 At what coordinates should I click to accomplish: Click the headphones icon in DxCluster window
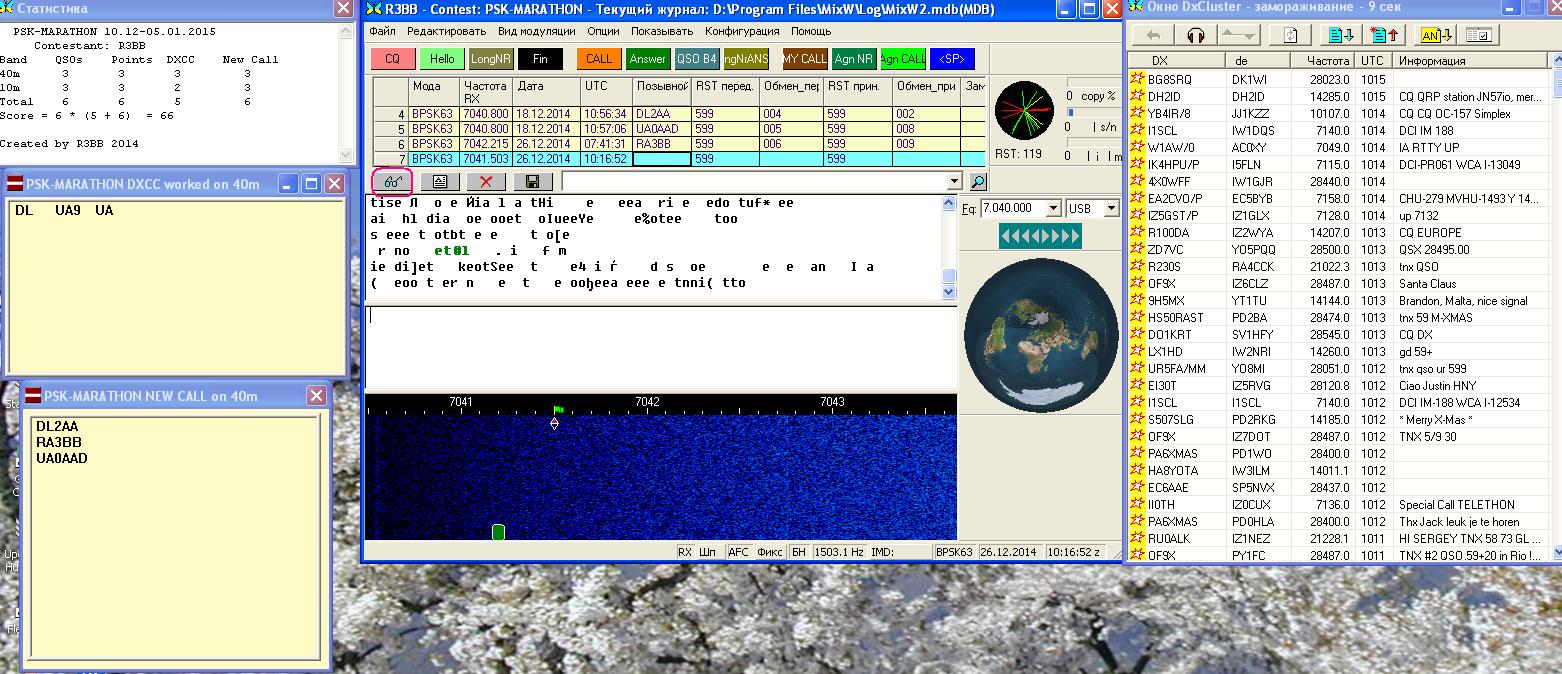pyautogui.click(x=1196, y=35)
